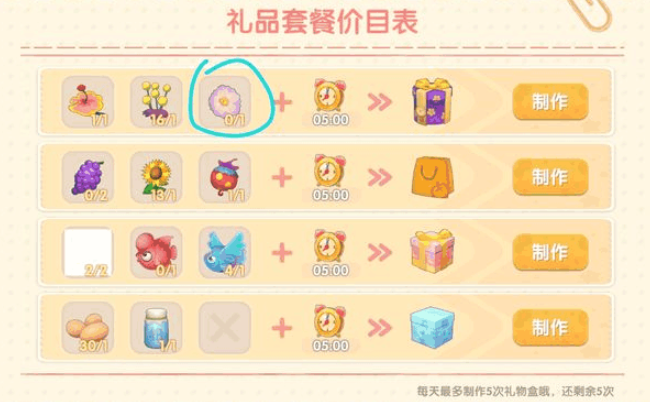Click 制作 button for orange shopping bag

(551, 177)
